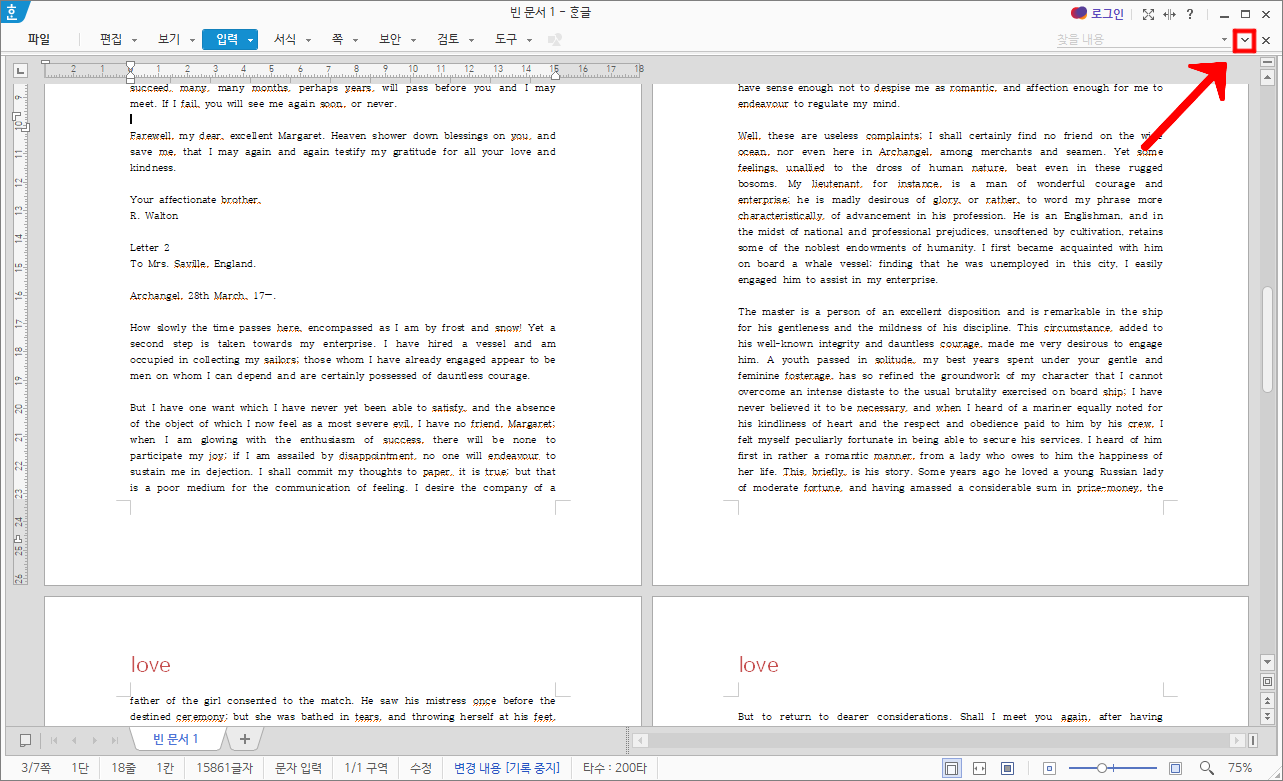Add a new document tab with plus
1283x781 pixels.
pos(244,739)
